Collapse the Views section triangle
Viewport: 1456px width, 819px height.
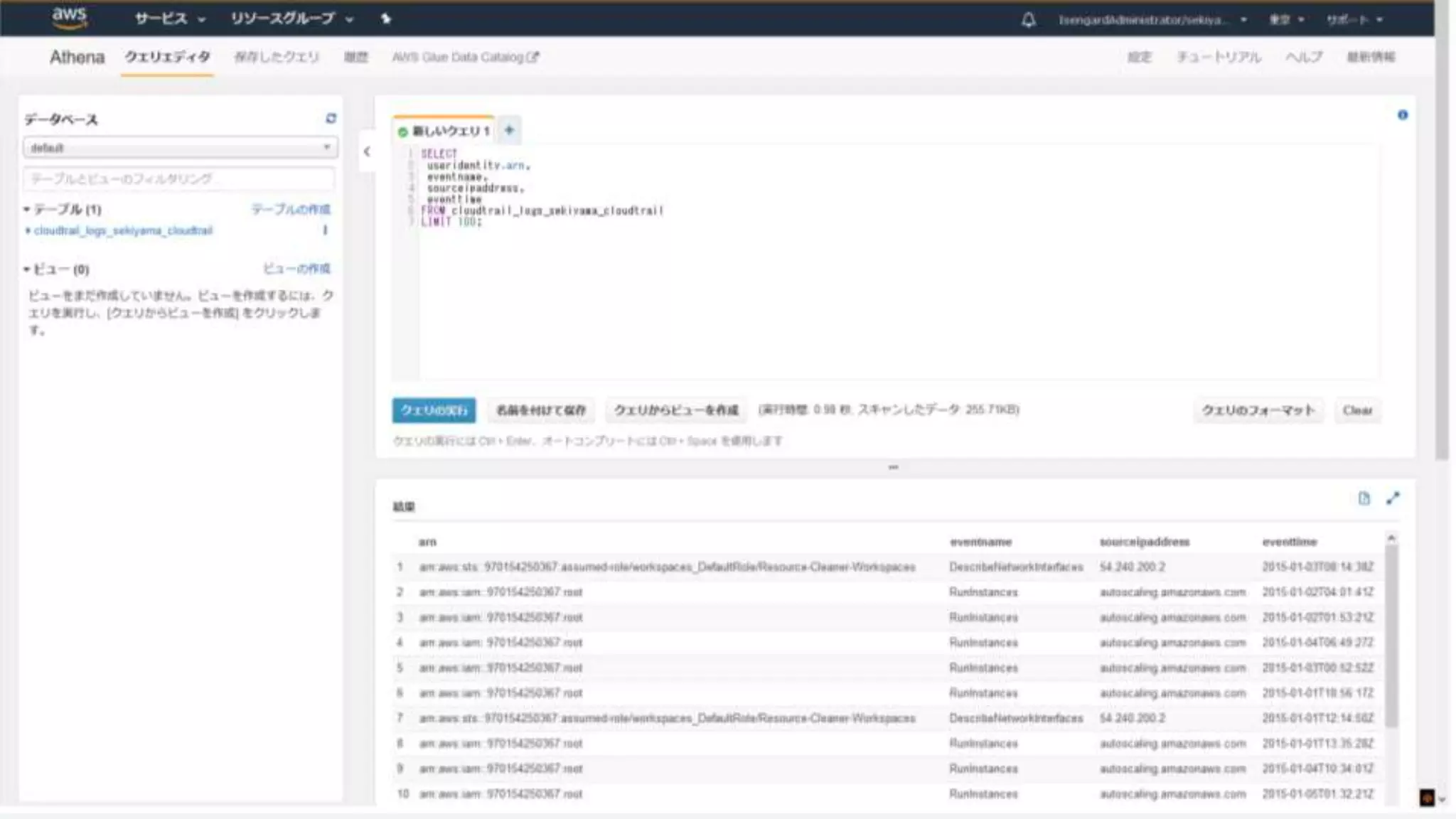coord(27,269)
